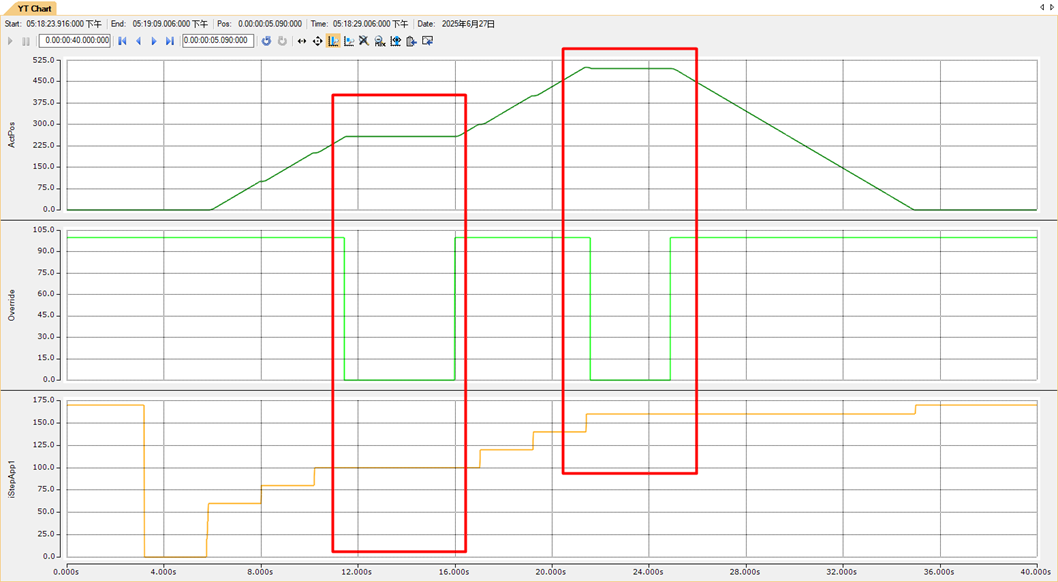Viewport: 1058px width, 582px height.
Task: Toggle the highlighted stacked axes mode icon
Action: click(x=333, y=41)
